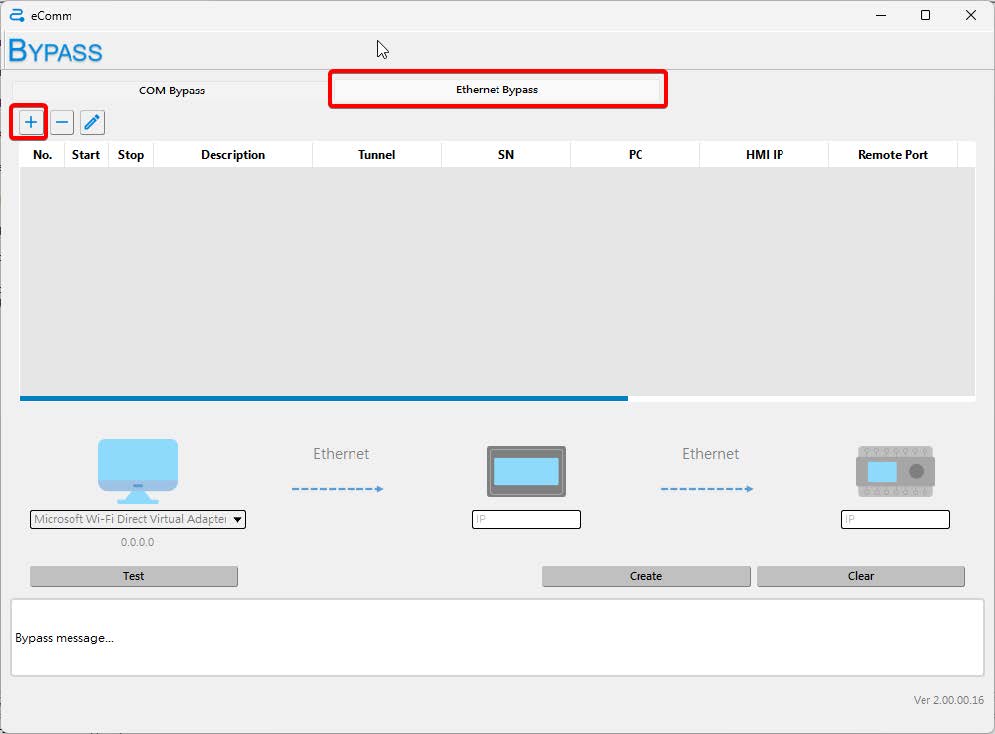This screenshot has width=995, height=734.
Task: Click the blue horizontal scrollbar under table
Action: tap(324, 398)
